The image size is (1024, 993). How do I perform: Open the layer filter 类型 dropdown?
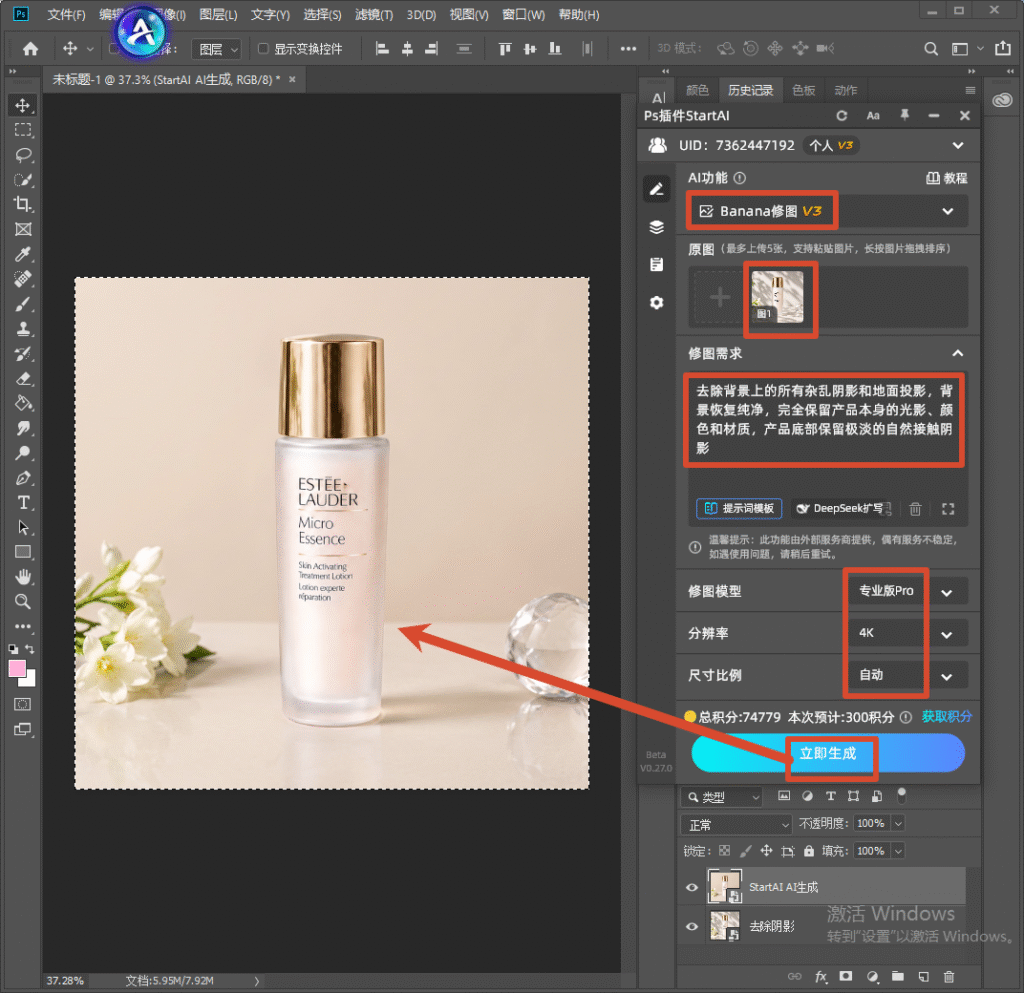(x=722, y=797)
